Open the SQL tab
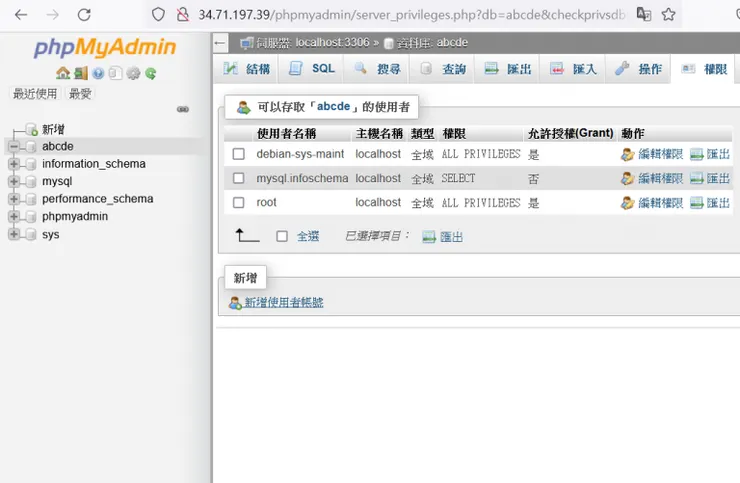The width and height of the screenshot is (740, 483). (311, 69)
